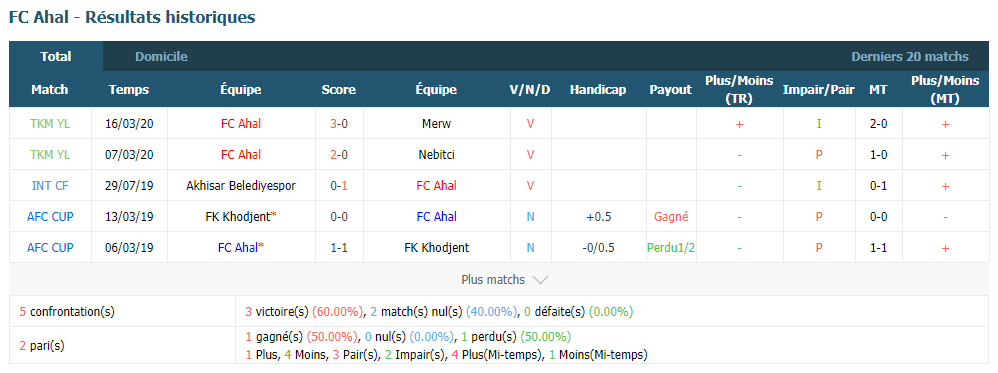Click the AFC CUP link dated 06/03/19
Screen dimensions: 998x373
[x=50, y=248]
